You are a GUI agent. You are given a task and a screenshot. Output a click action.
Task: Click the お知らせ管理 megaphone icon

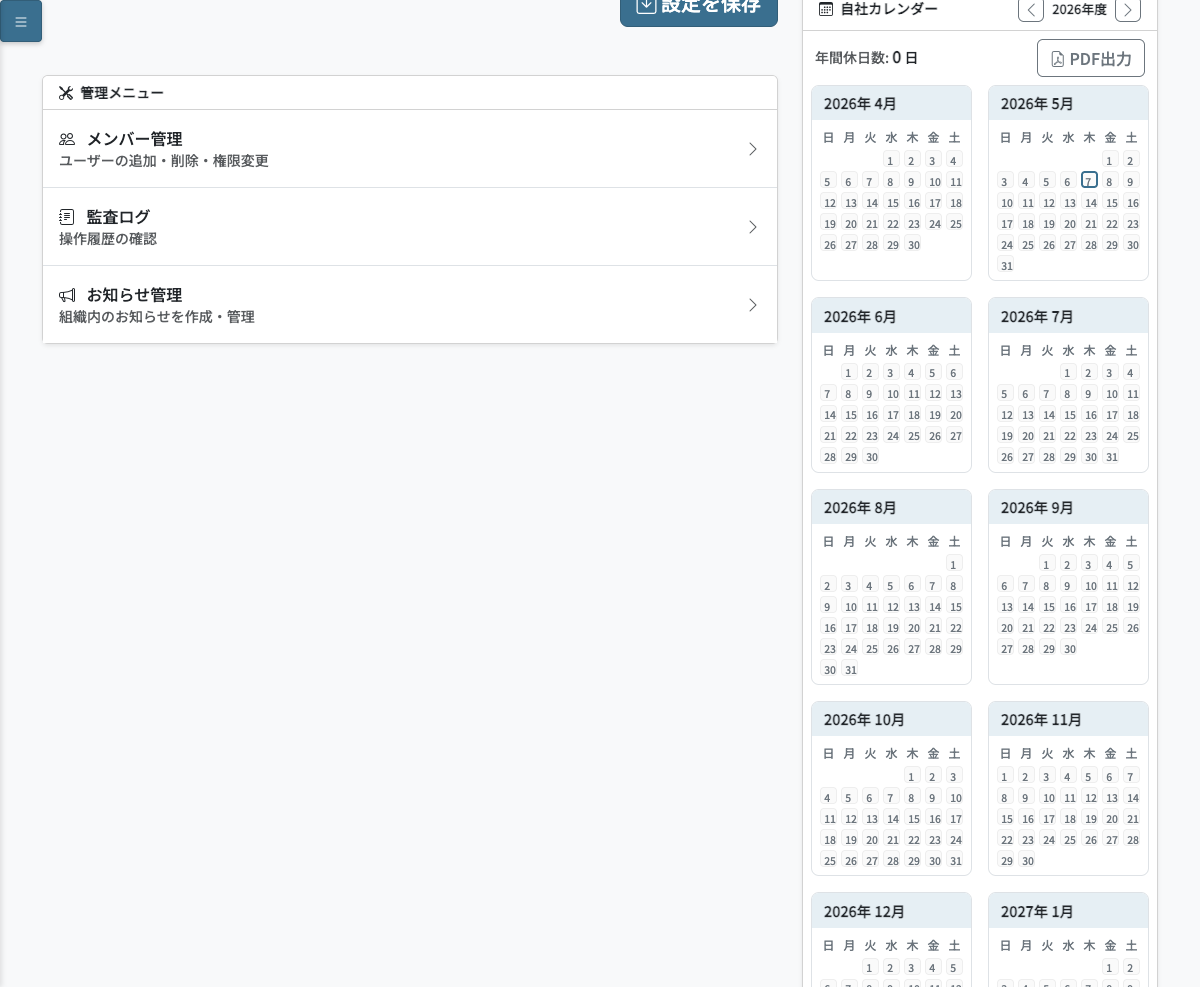(67, 295)
